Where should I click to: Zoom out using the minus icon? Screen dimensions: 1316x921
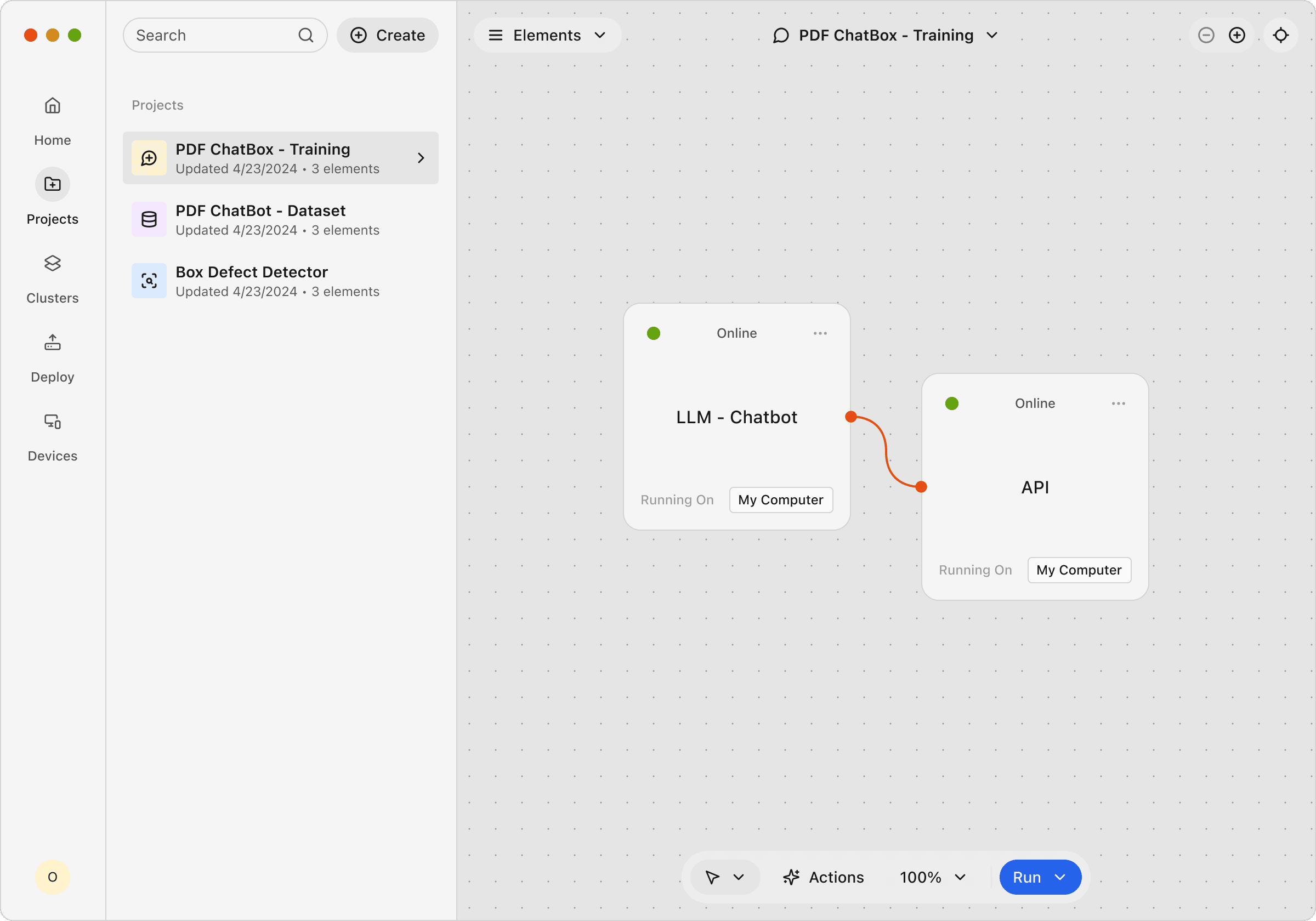click(x=1206, y=35)
